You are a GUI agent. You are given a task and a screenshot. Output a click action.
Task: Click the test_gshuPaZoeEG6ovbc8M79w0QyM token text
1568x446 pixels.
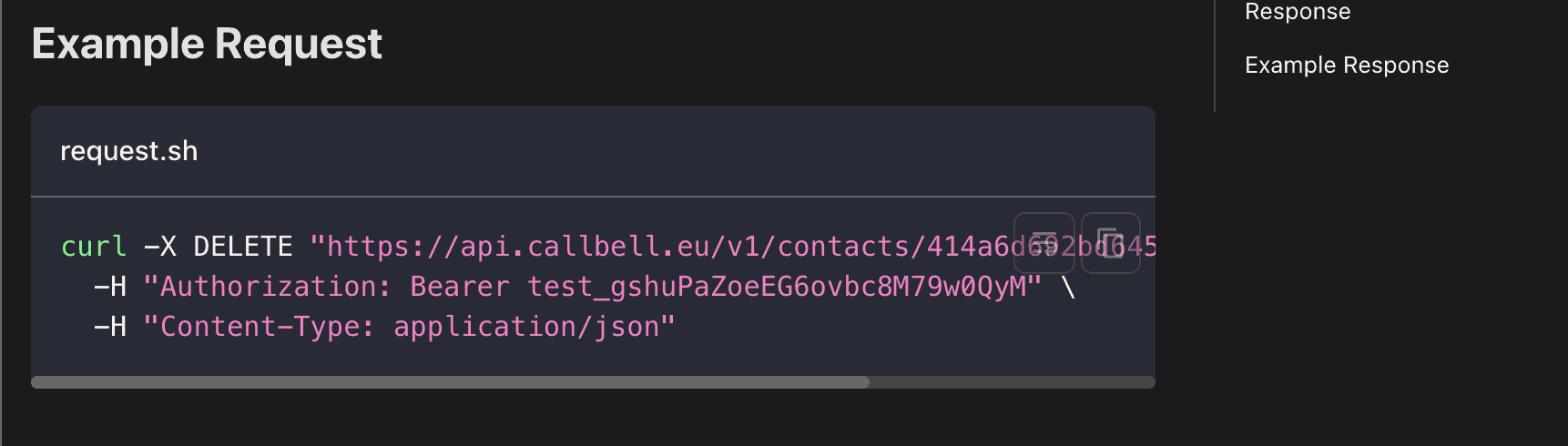point(776,287)
